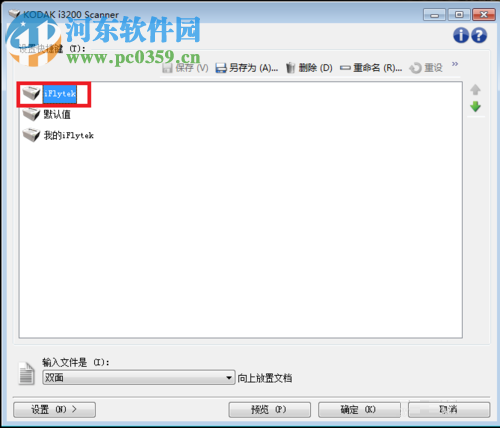Click the 设置 (N) > button

point(54,410)
